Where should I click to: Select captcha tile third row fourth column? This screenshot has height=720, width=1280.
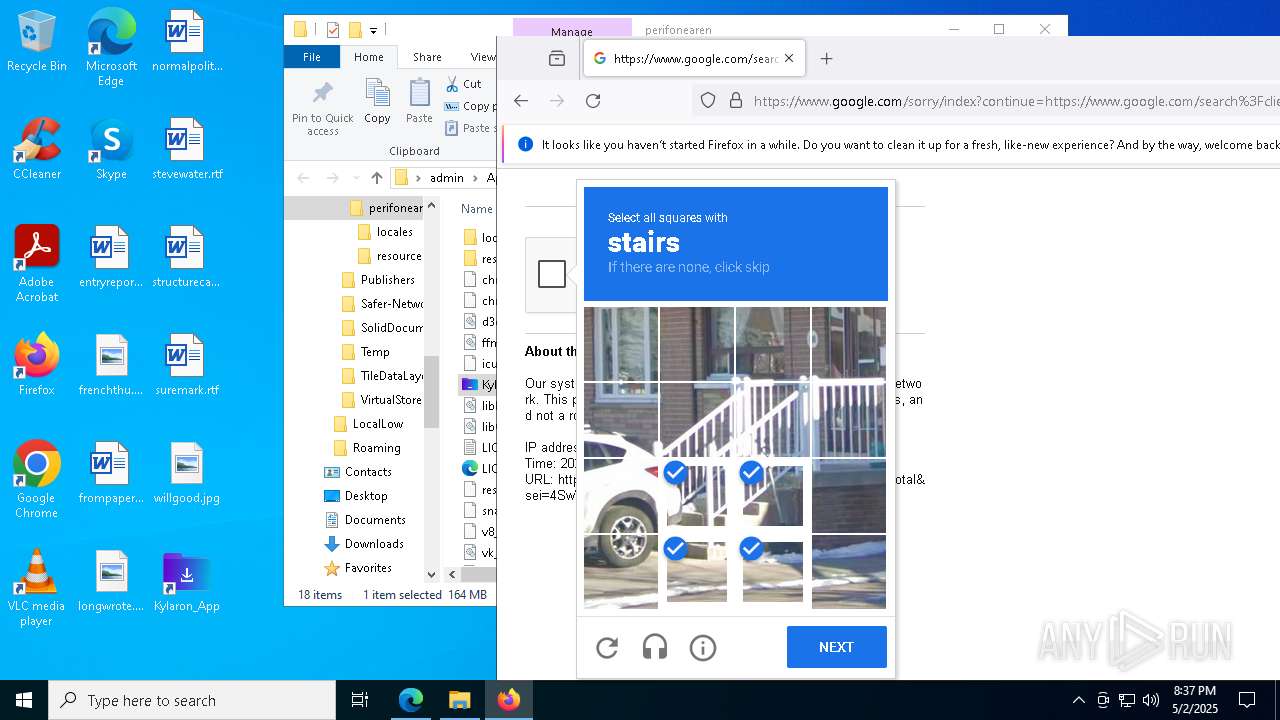click(x=849, y=496)
